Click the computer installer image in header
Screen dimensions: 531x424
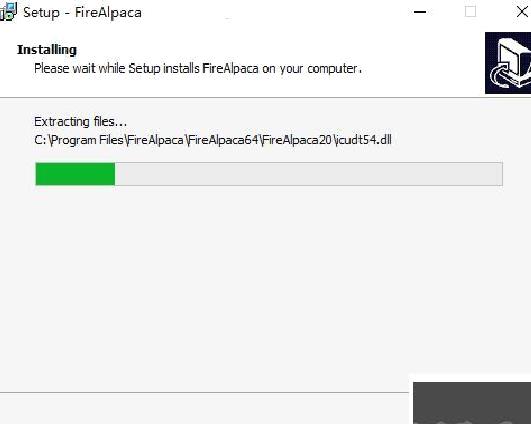508,63
